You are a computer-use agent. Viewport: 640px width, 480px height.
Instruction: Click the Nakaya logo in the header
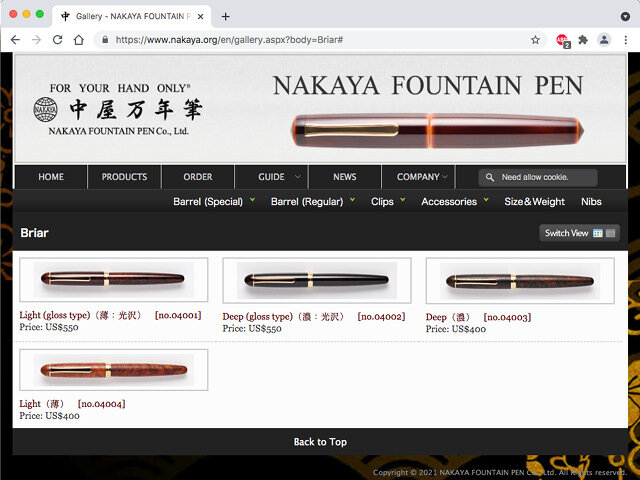tap(110, 109)
